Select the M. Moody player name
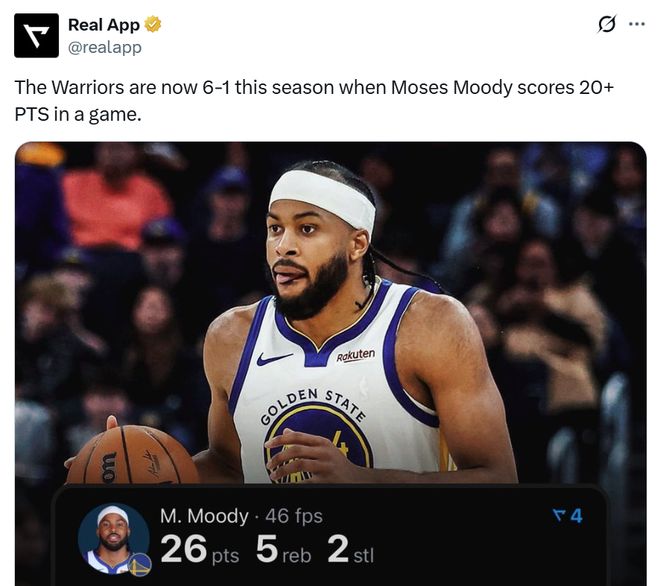 pos(204,516)
